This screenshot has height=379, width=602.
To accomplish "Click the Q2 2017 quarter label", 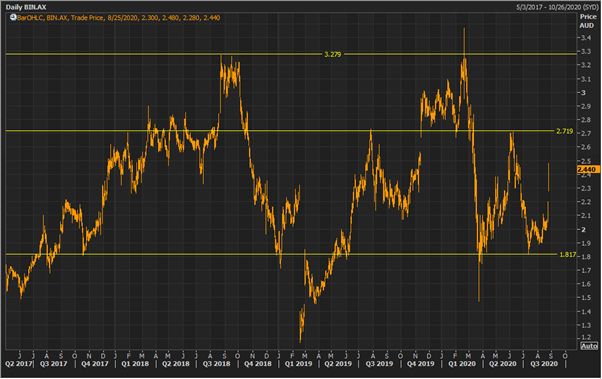I will coord(18,364).
